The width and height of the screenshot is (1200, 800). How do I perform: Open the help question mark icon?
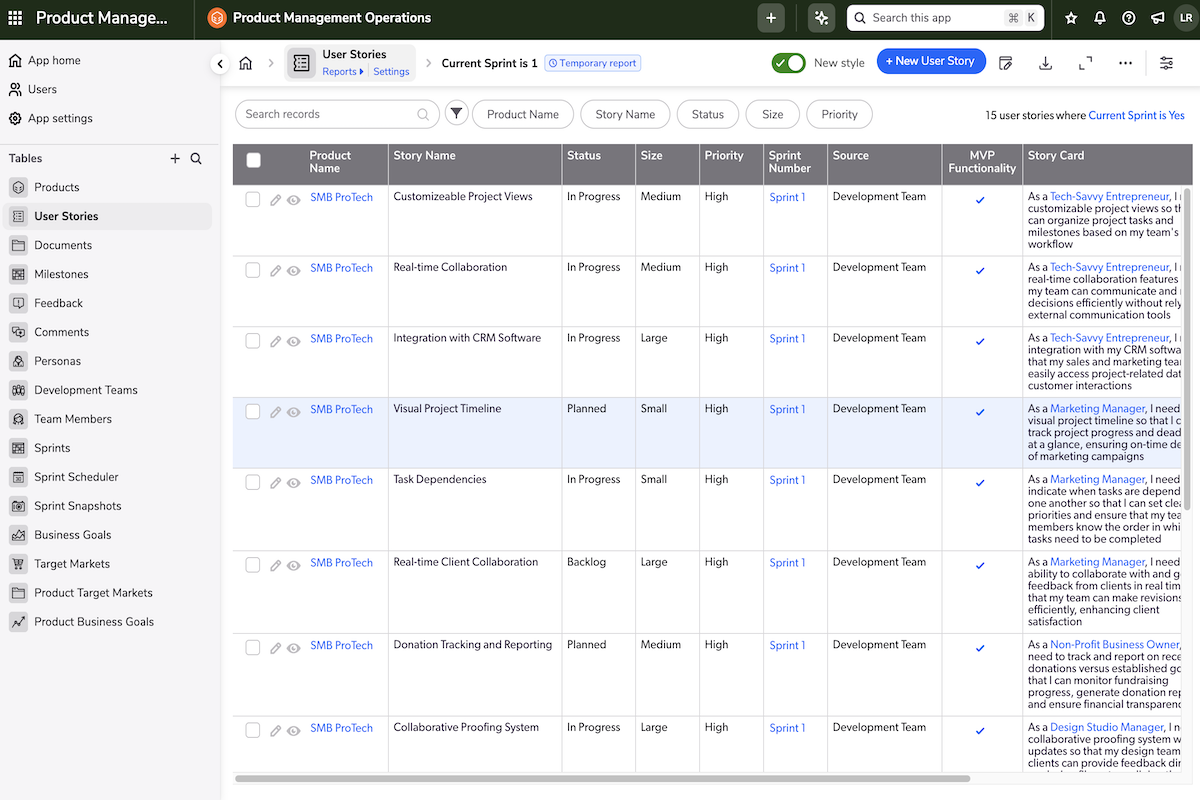pos(1128,17)
